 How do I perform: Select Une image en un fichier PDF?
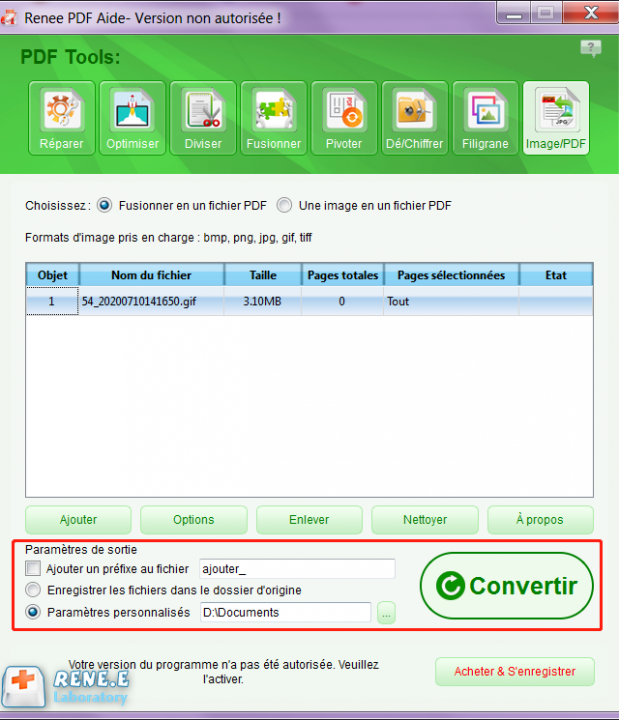coord(284,205)
